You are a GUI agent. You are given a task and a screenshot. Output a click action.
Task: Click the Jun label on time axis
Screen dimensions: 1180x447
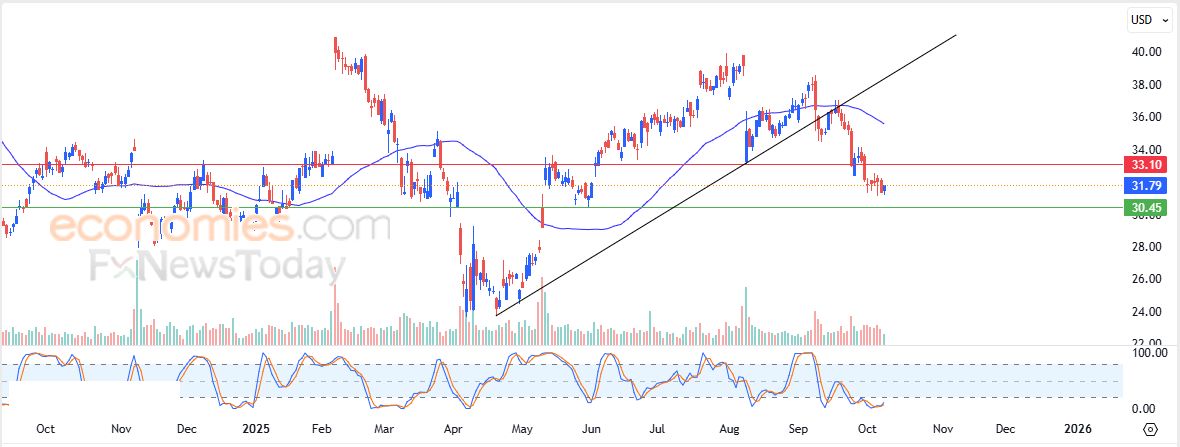[592, 429]
